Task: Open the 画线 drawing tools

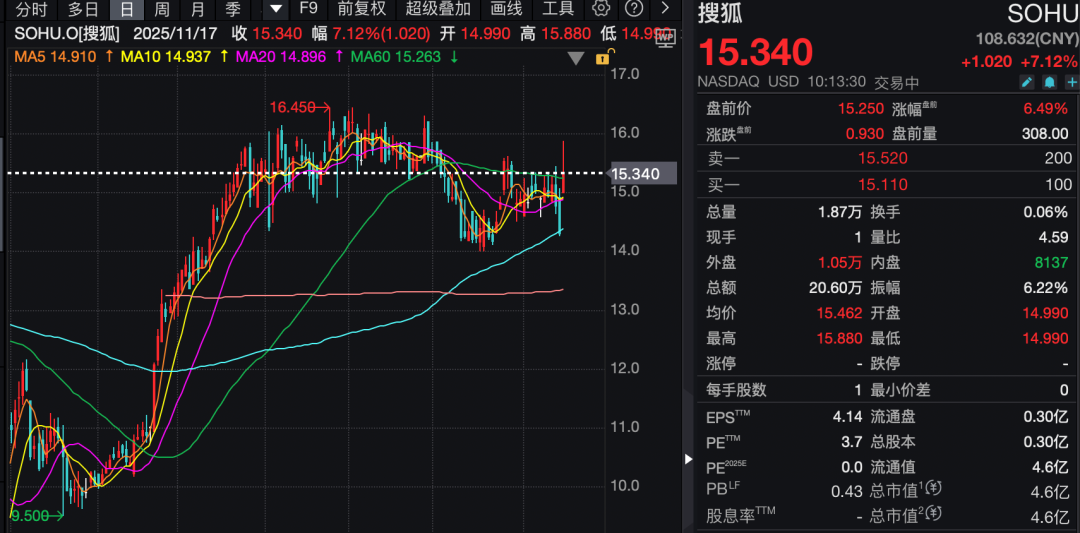Action: coord(506,9)
